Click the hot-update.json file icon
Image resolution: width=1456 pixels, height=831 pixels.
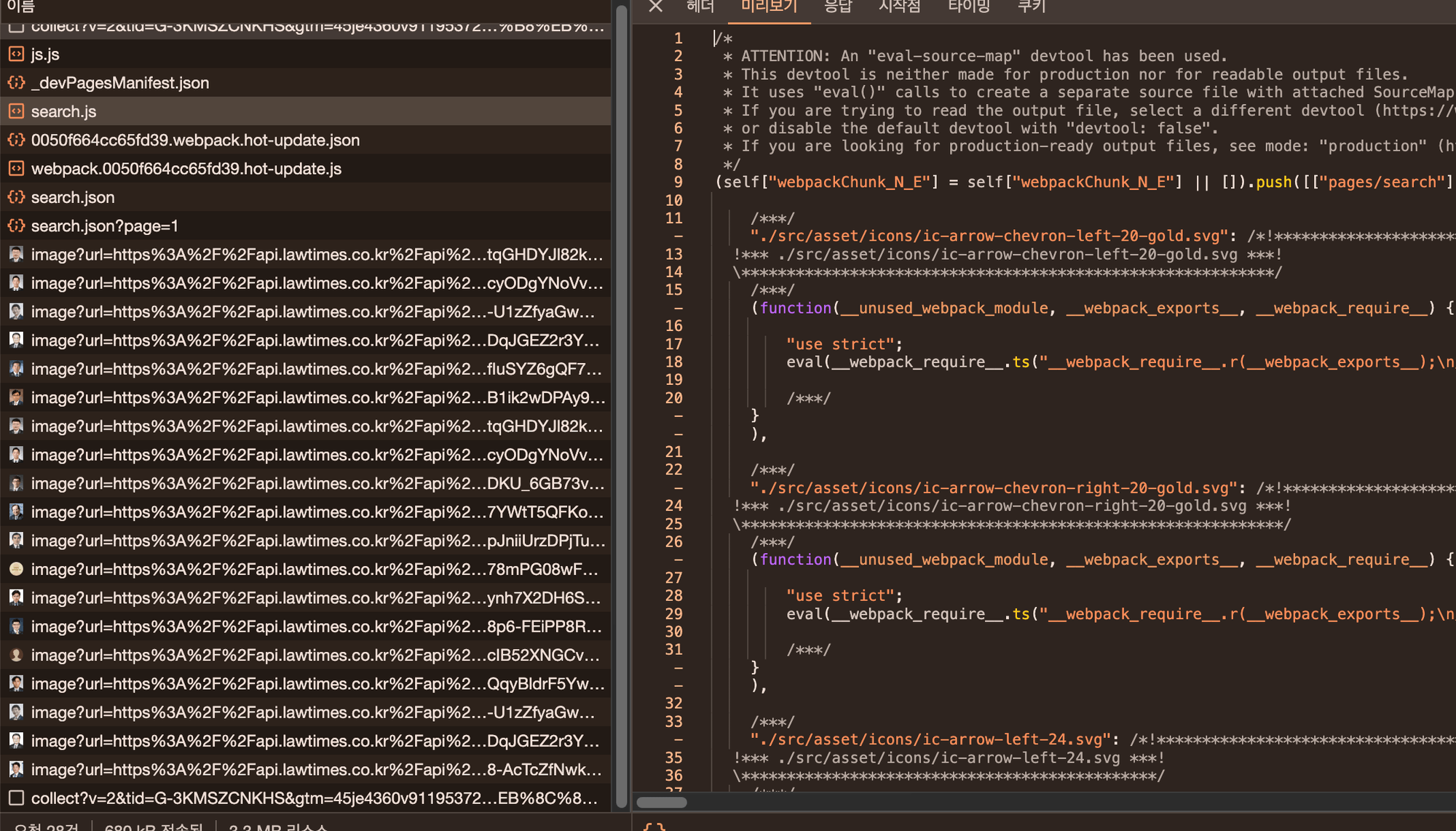[16, 140]
